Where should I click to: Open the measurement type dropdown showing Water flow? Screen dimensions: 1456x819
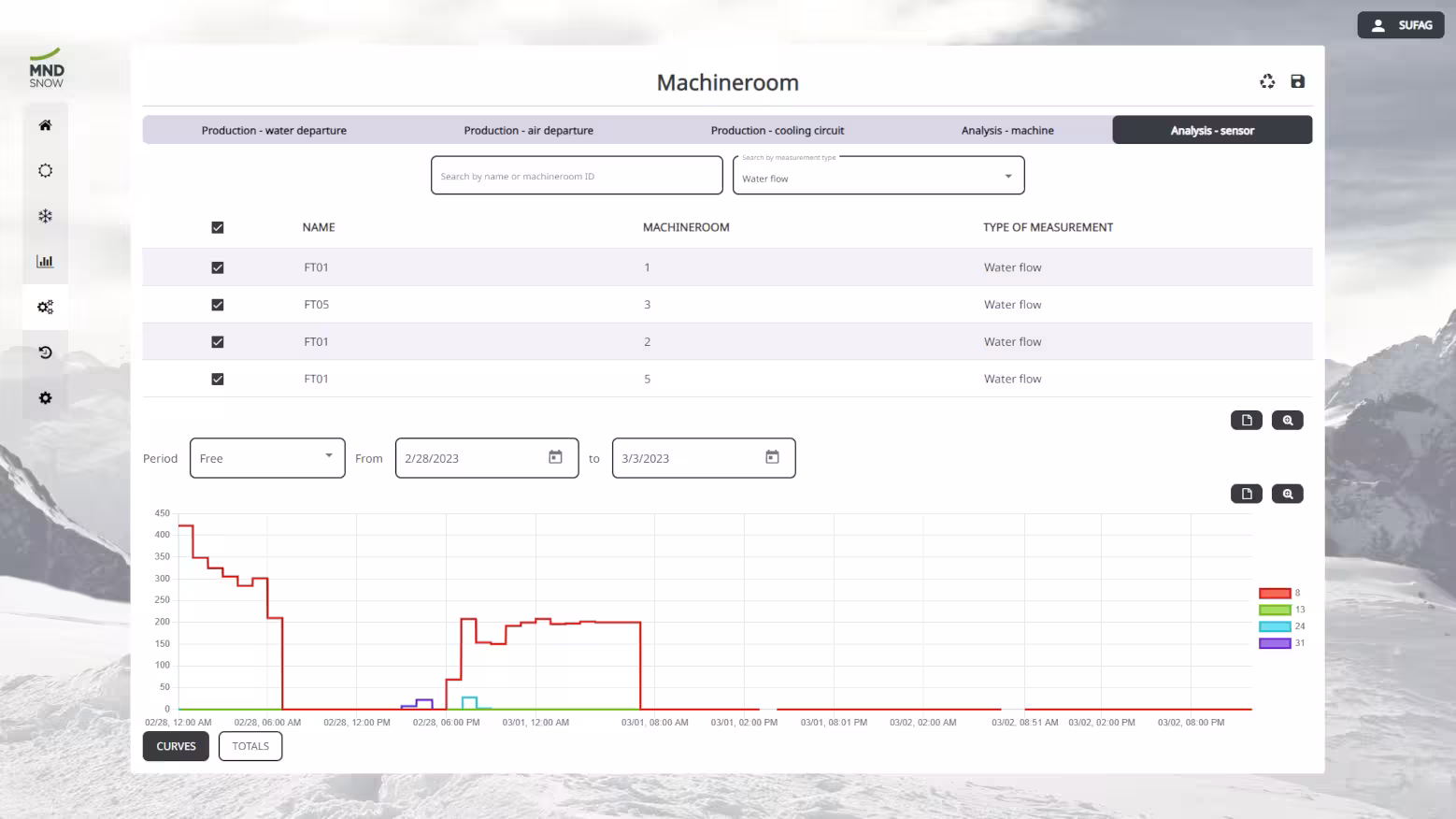(878, 176)
